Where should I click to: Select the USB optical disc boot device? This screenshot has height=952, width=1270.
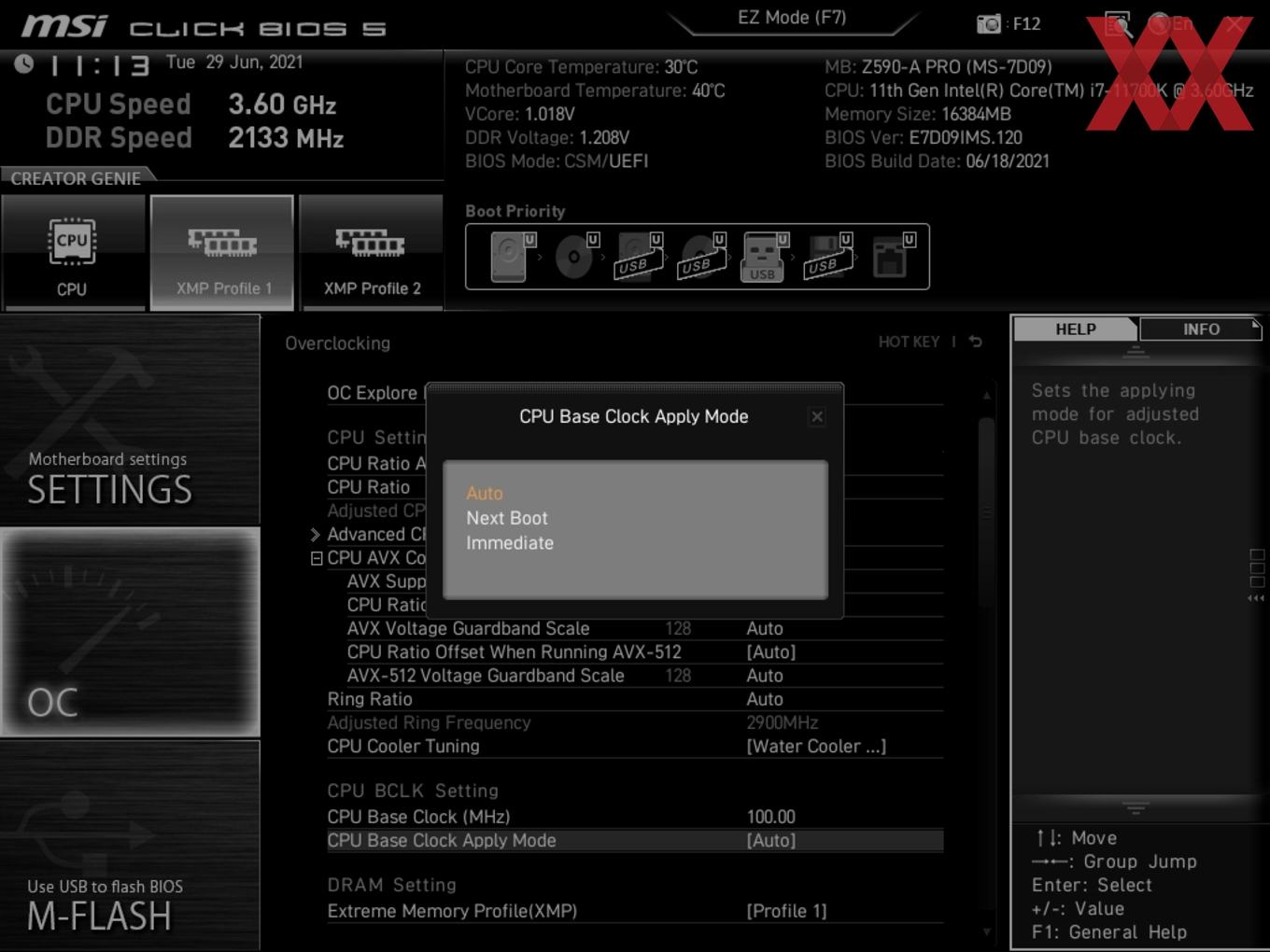click(x=702, y=257)
